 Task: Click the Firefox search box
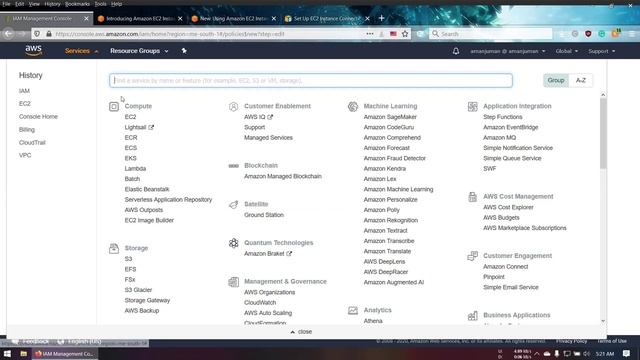pos(491,34)
